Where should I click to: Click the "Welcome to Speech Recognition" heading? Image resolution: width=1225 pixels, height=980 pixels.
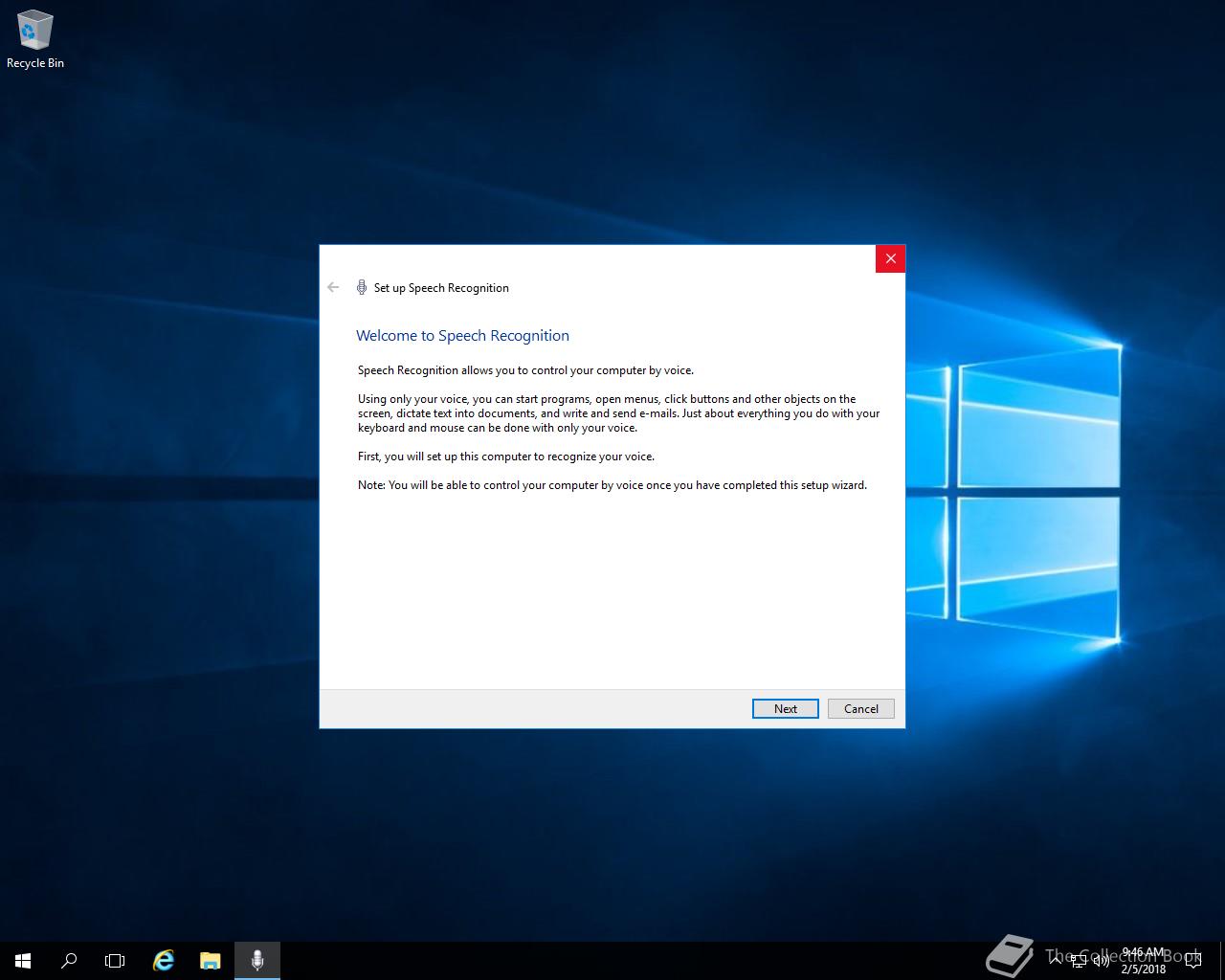[462, 336]
